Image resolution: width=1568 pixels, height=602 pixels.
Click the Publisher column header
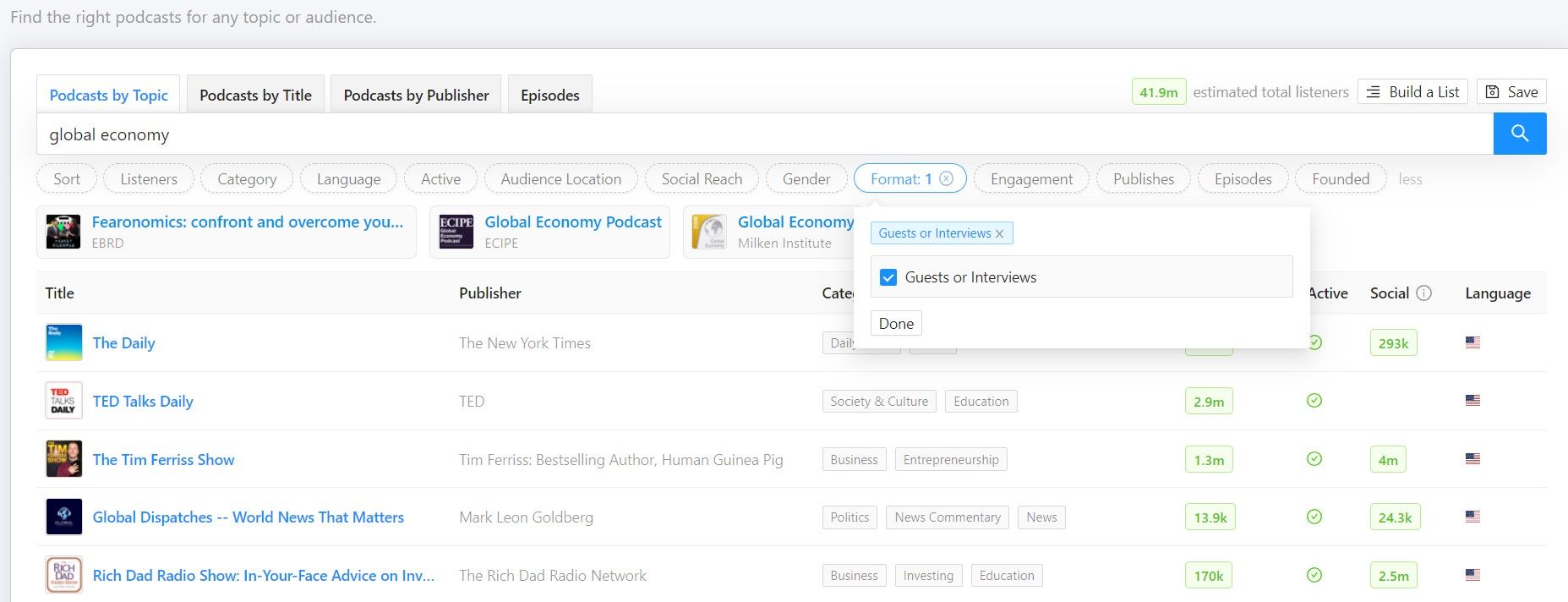490,293
